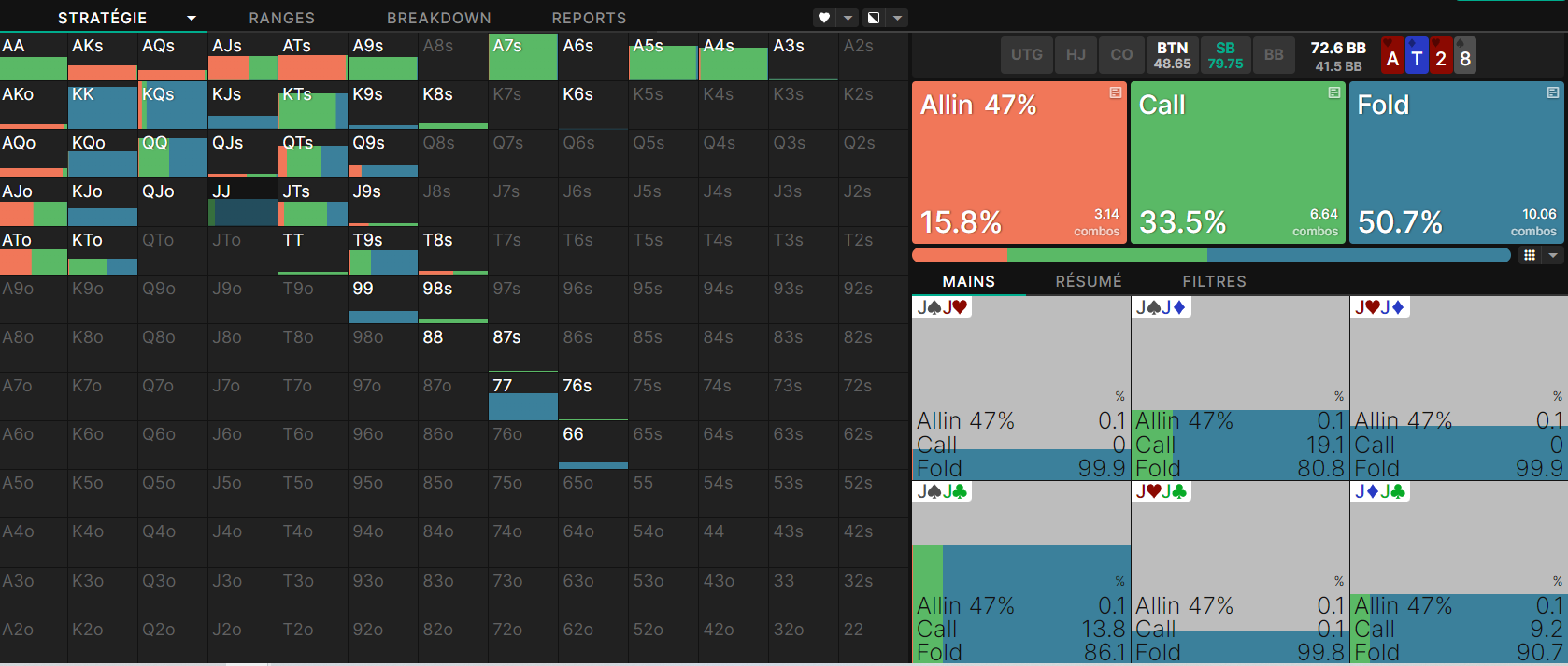The image size is (1568, 666).
Task: Click the contrast display mode icon
Action: click(x=874, y=18)
